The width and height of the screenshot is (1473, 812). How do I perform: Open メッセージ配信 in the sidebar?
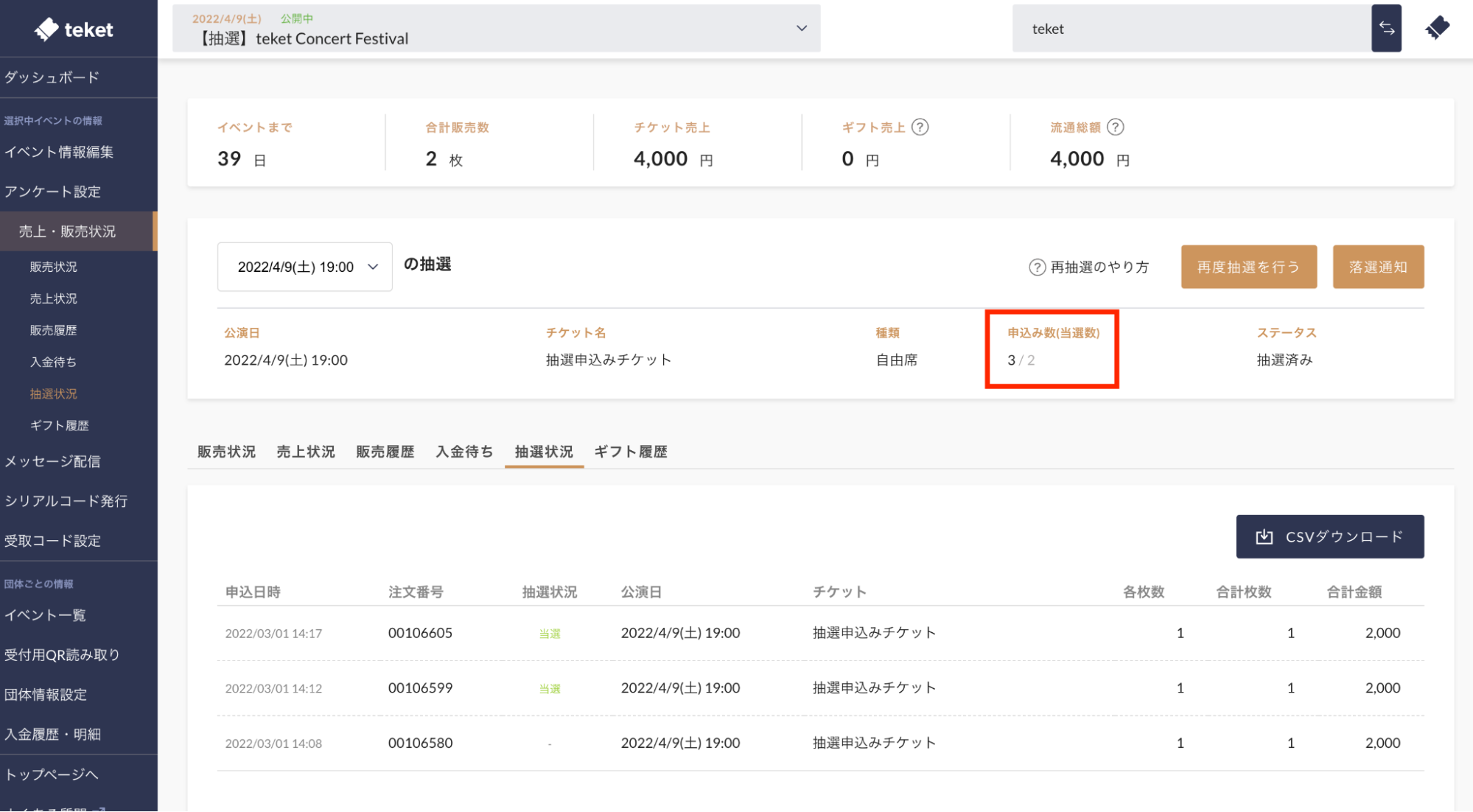click(x=52, y=461)
